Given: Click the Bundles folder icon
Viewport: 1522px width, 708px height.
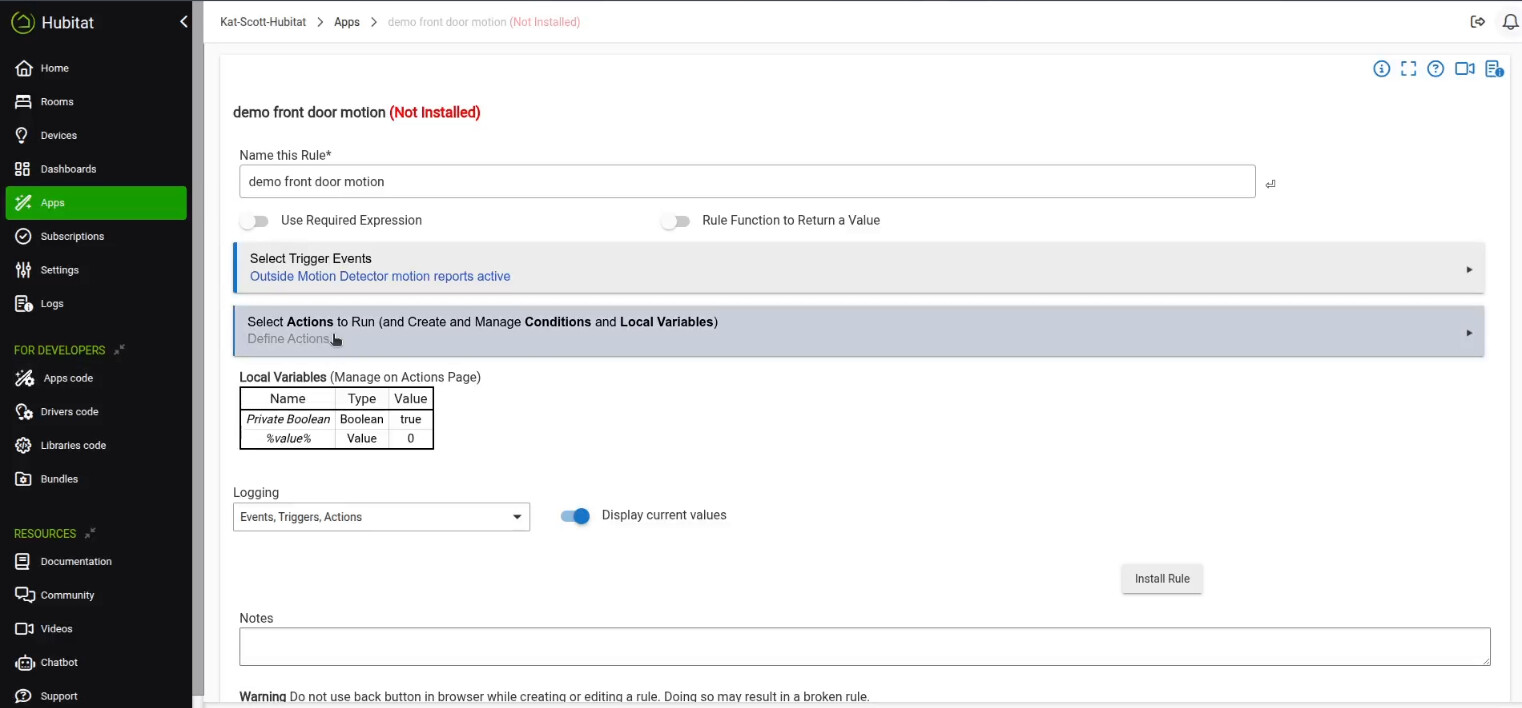Looking at the screenshot, I should (22, 479).
